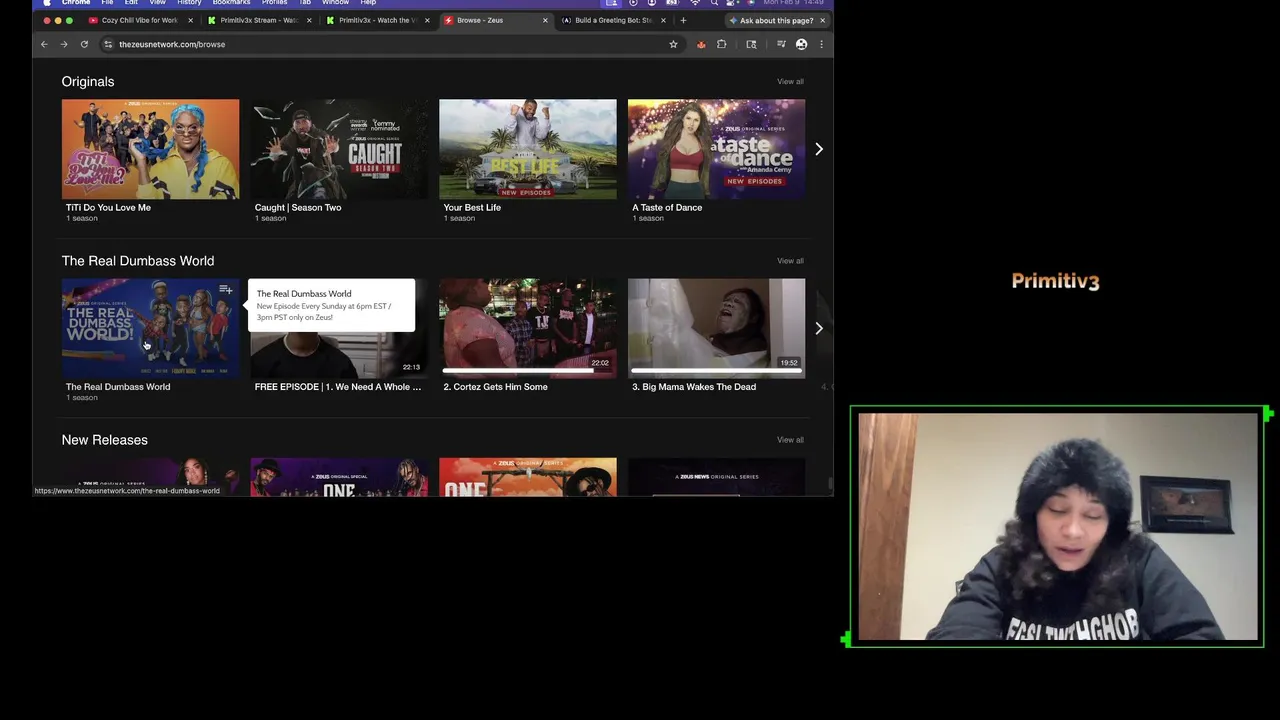Click the 19:52 duration on Big Mama episode
The height and width of the screenshot is (720, 1280).
[x=789, y=363]
